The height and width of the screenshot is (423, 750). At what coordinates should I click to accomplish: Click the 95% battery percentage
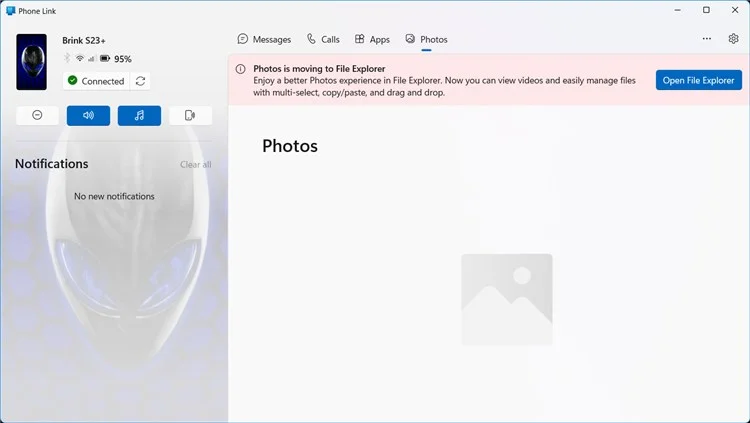tap(122, 59)
